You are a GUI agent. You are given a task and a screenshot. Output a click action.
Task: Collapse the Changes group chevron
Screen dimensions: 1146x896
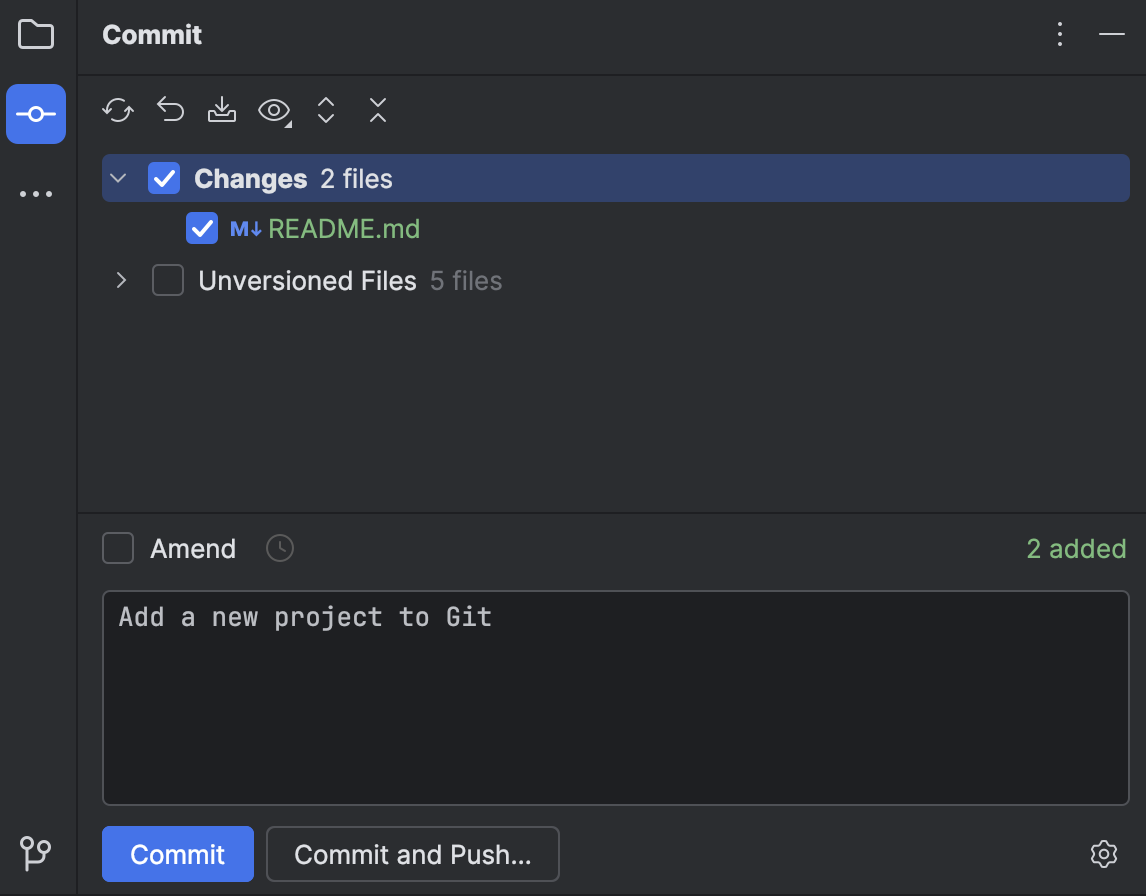pos(118,178)
